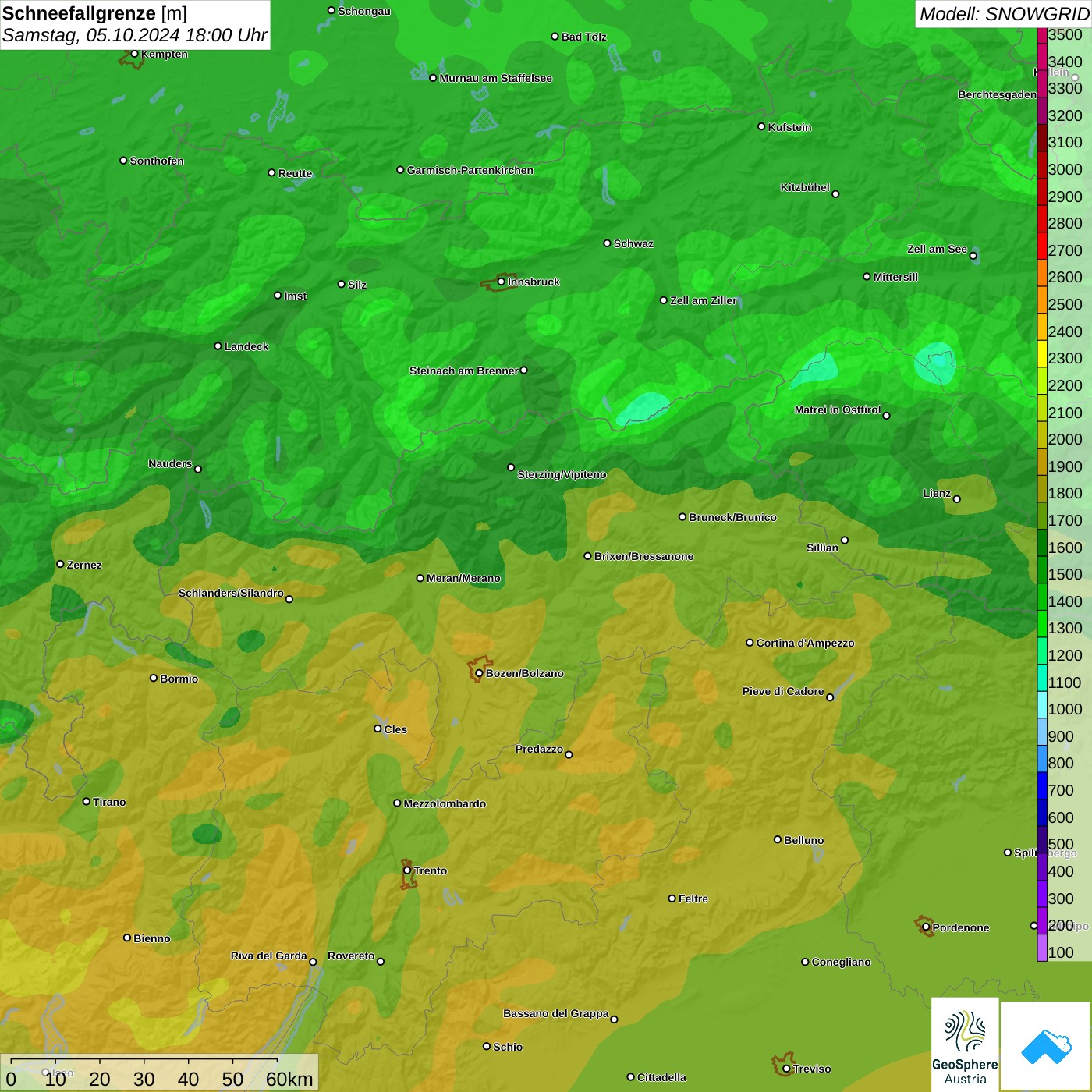Click the Zell am Ziller label
1092x1092 pixels.
point(704,300)
